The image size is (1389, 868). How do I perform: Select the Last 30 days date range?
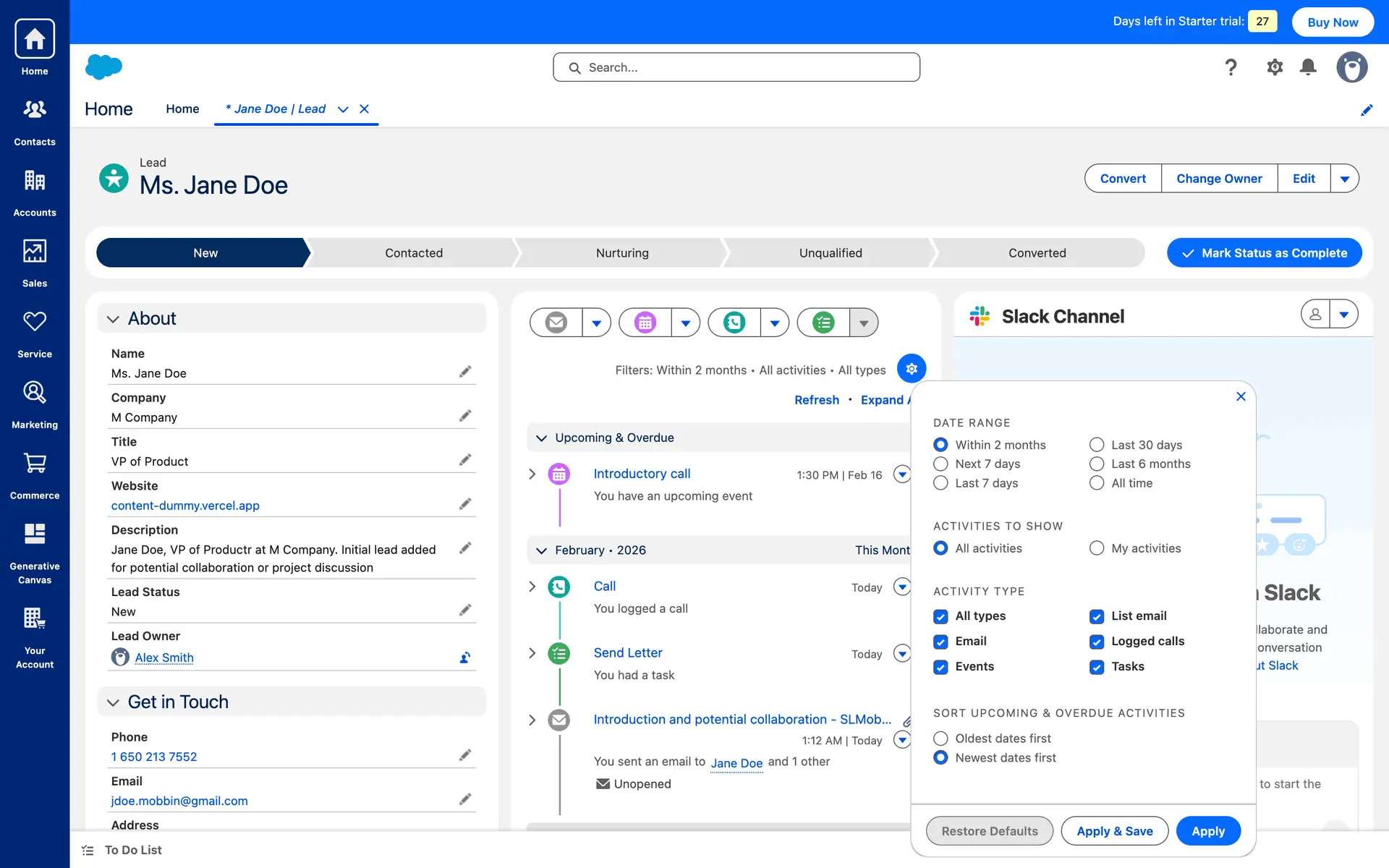coord(1097,445)
